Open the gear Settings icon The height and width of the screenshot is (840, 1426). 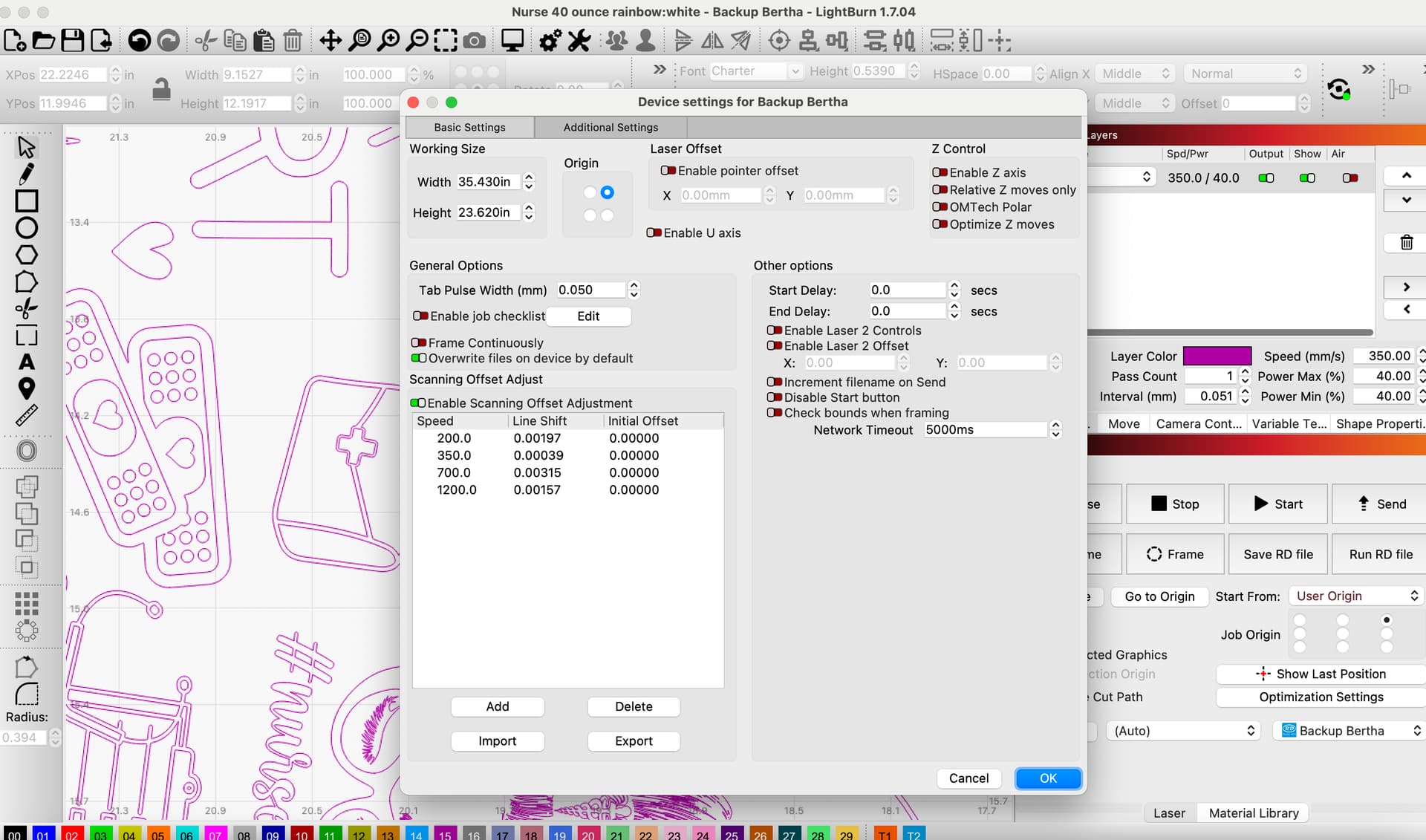(550, 40)
